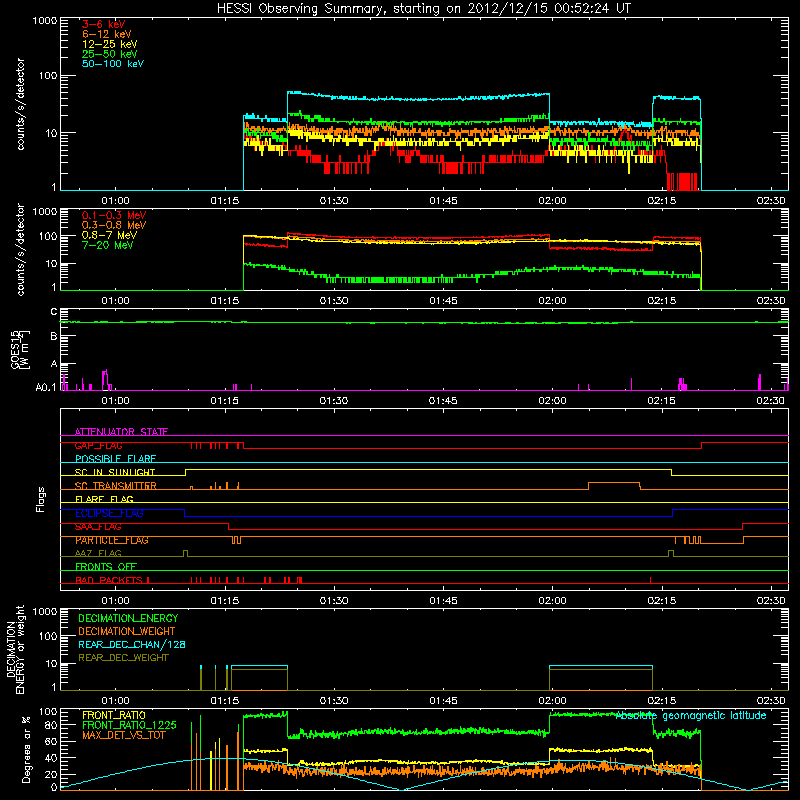The height and width of the screenshot is (800, 800).
Task: Click the top plot counts/s/detector axis label
Action: [20, 104]
